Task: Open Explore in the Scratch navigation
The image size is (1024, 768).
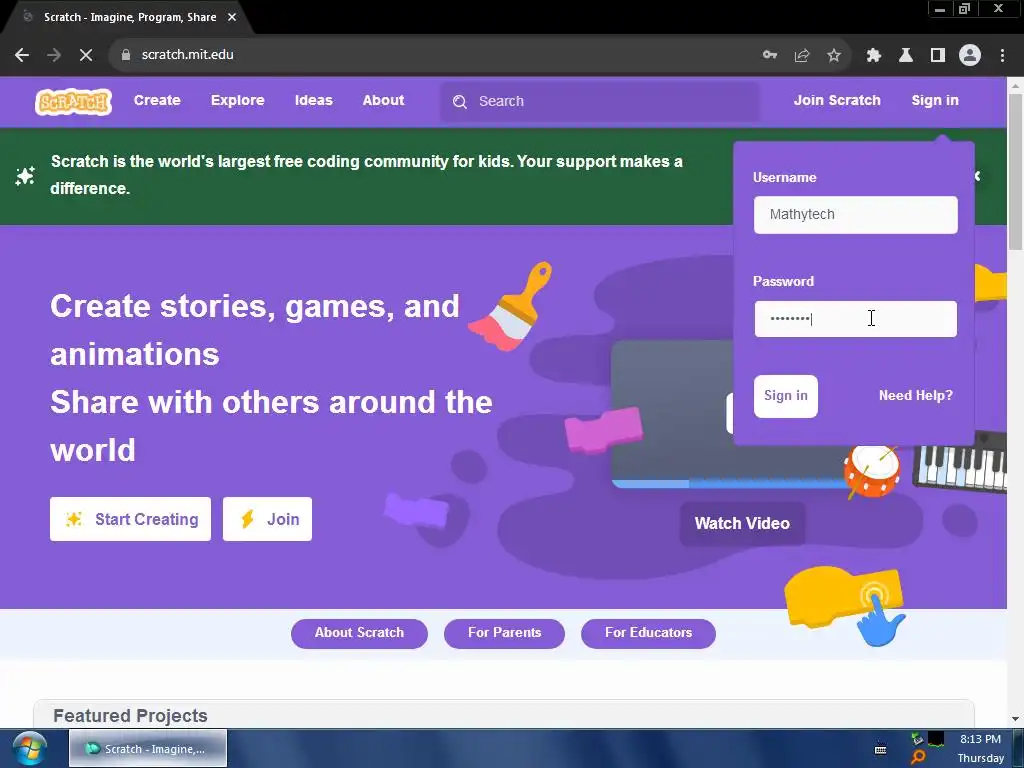Action: 238,101
